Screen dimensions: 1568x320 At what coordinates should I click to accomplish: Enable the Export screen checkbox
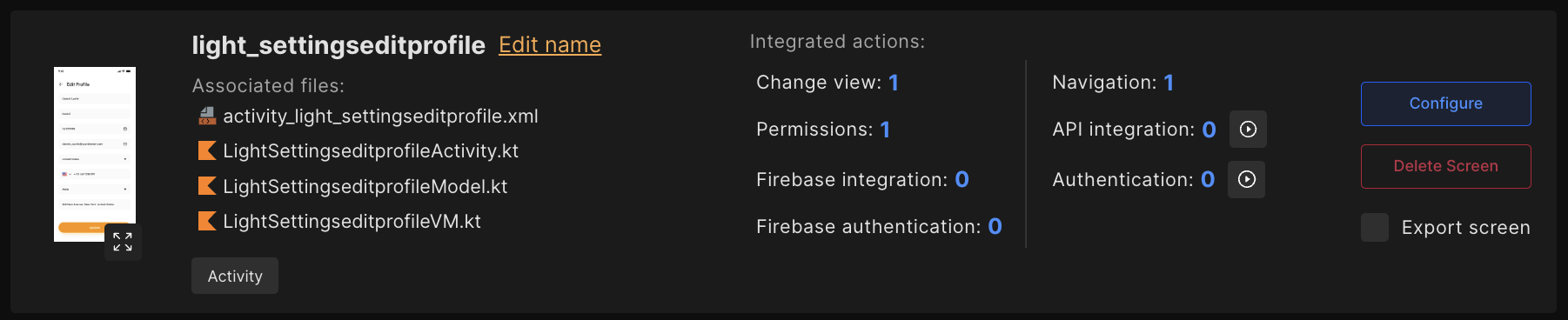(1375, 228)
